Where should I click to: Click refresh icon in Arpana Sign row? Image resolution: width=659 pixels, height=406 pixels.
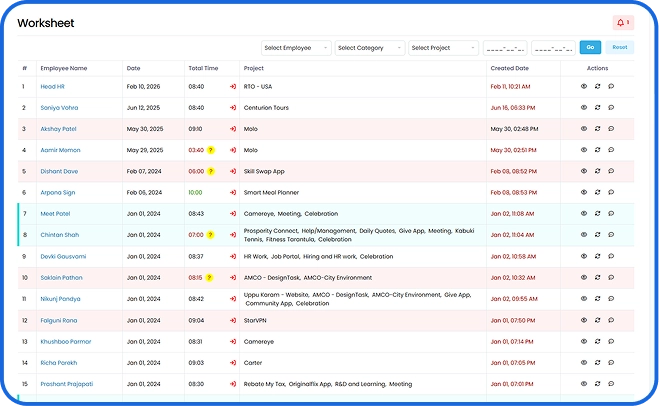[x=597, y=192]
